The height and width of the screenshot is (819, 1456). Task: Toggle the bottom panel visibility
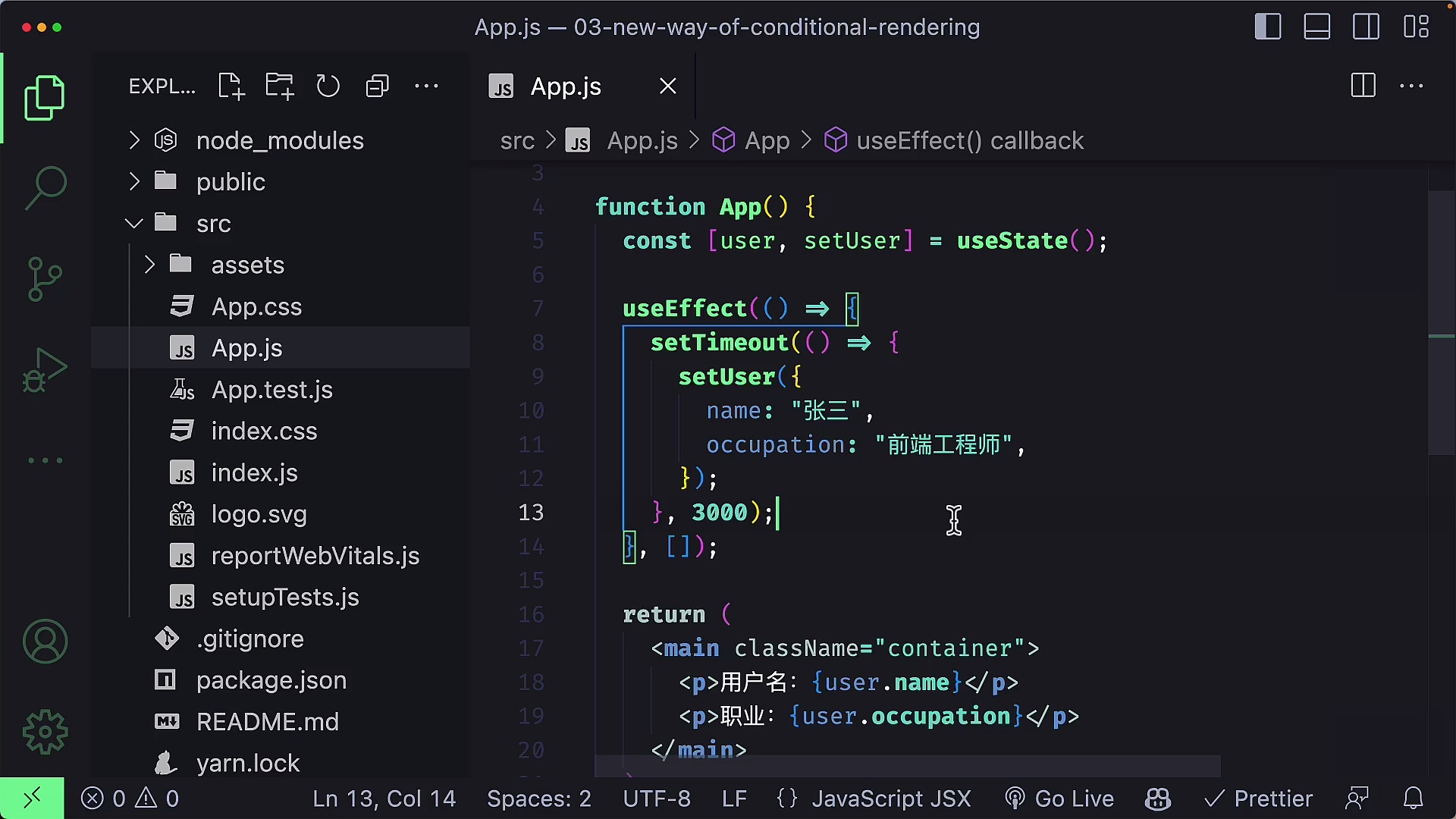pyautogui.click(x=1317, y=27)
